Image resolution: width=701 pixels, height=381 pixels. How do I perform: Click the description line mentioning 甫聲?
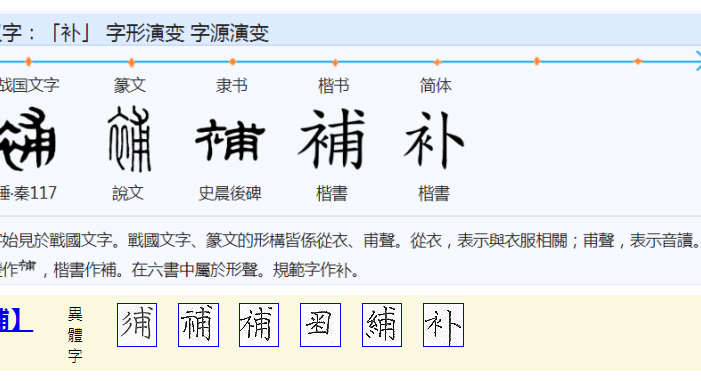coord(350,241)
